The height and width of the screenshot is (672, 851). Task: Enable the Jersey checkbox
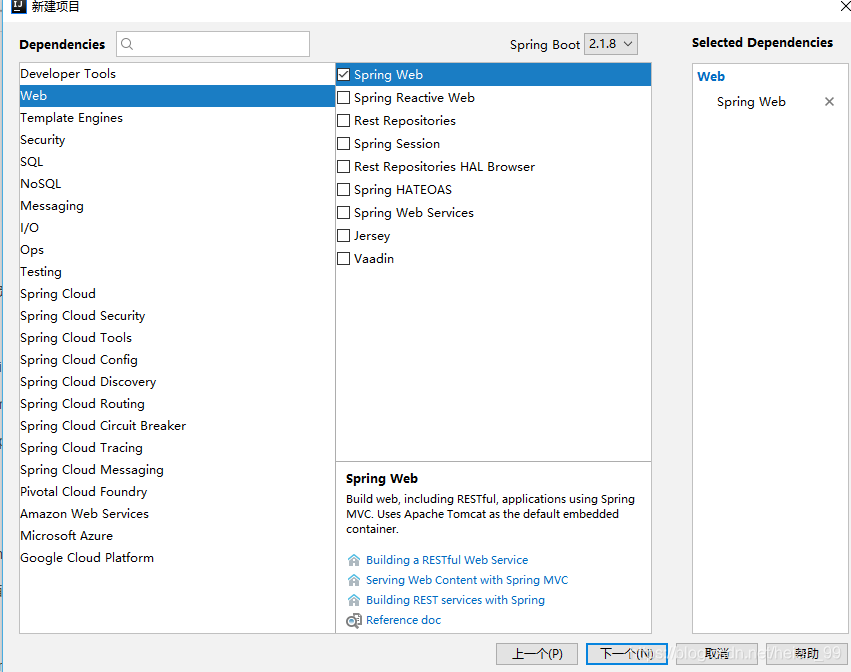pos(344,236)
